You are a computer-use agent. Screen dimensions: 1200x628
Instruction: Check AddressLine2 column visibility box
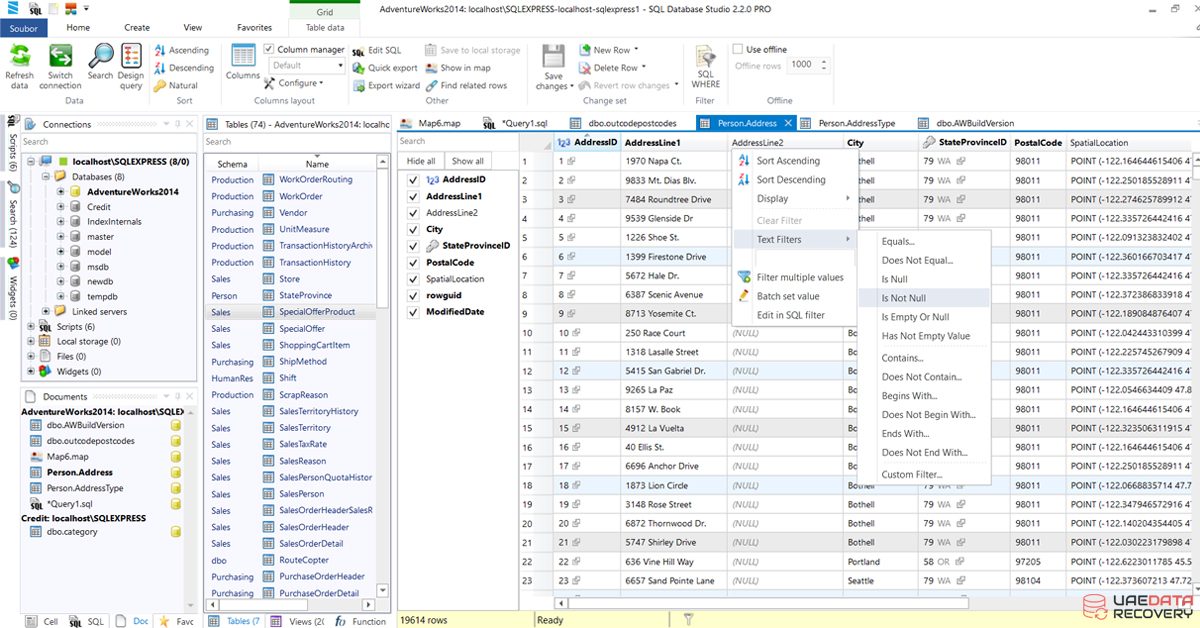pos(413,213)
